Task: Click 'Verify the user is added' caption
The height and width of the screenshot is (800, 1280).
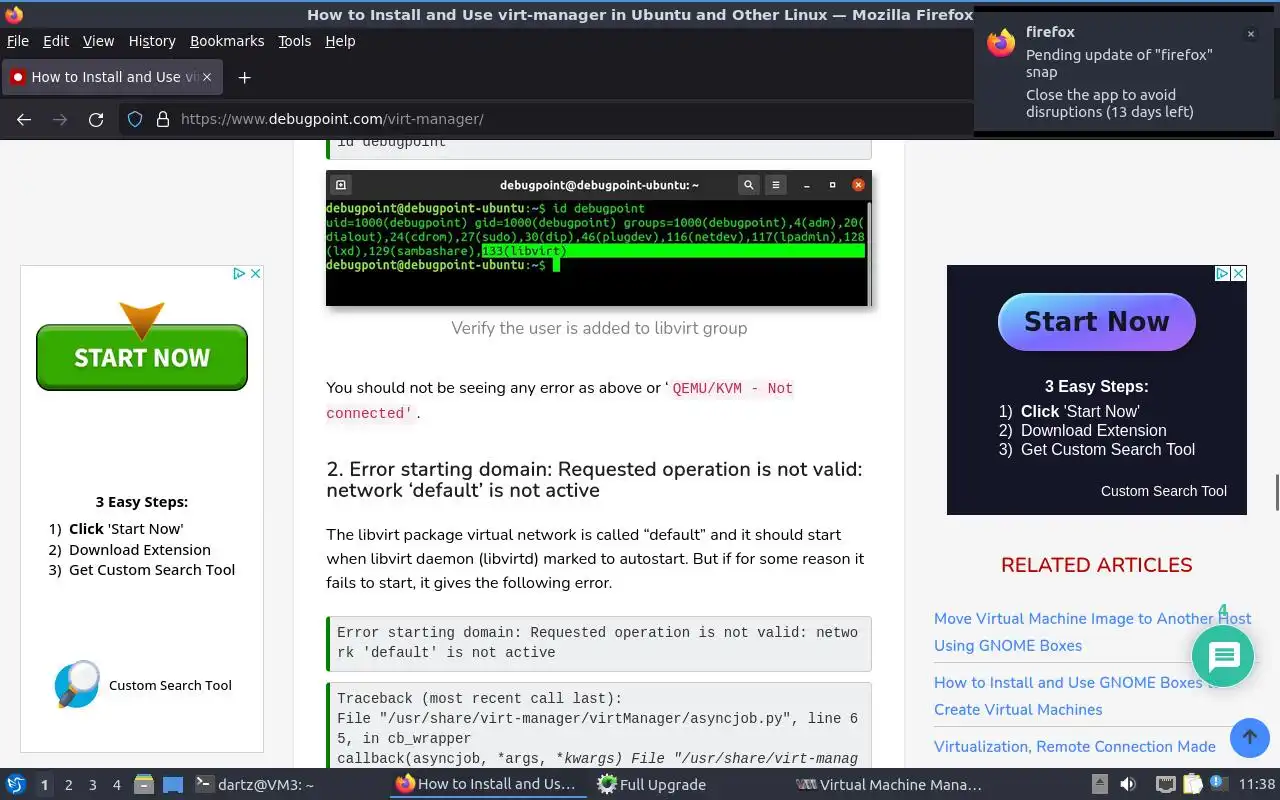Action: coord(599,328)
